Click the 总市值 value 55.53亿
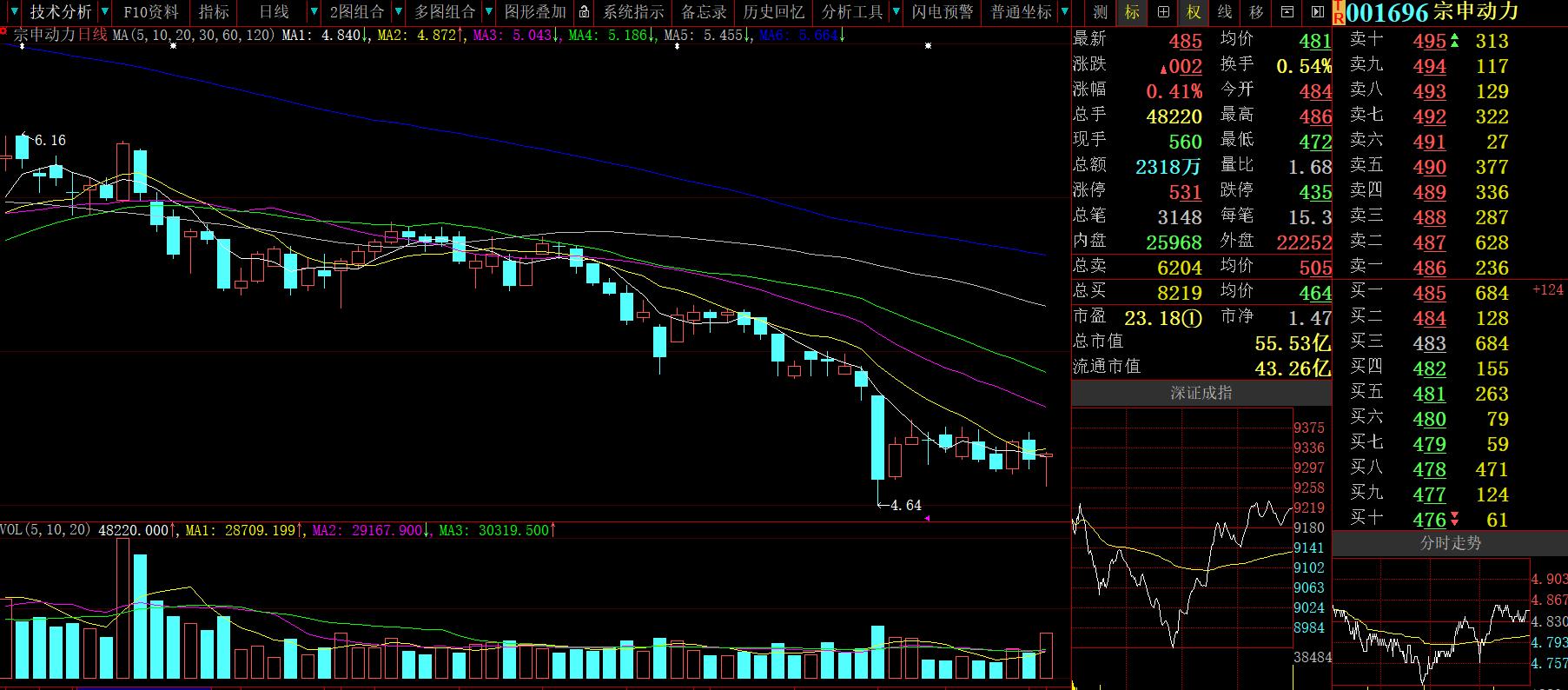This screenshot has height=690, width=1568. tap(1293, 343)
